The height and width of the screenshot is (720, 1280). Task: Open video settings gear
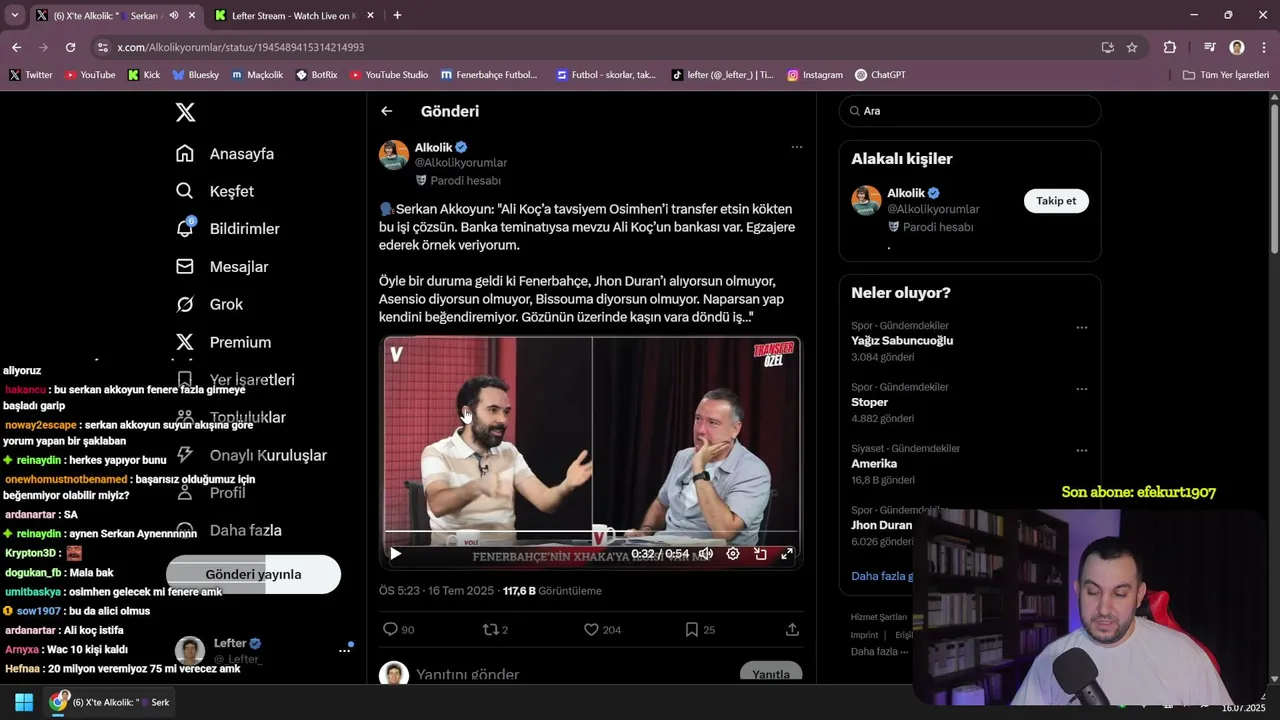point(733,553)
